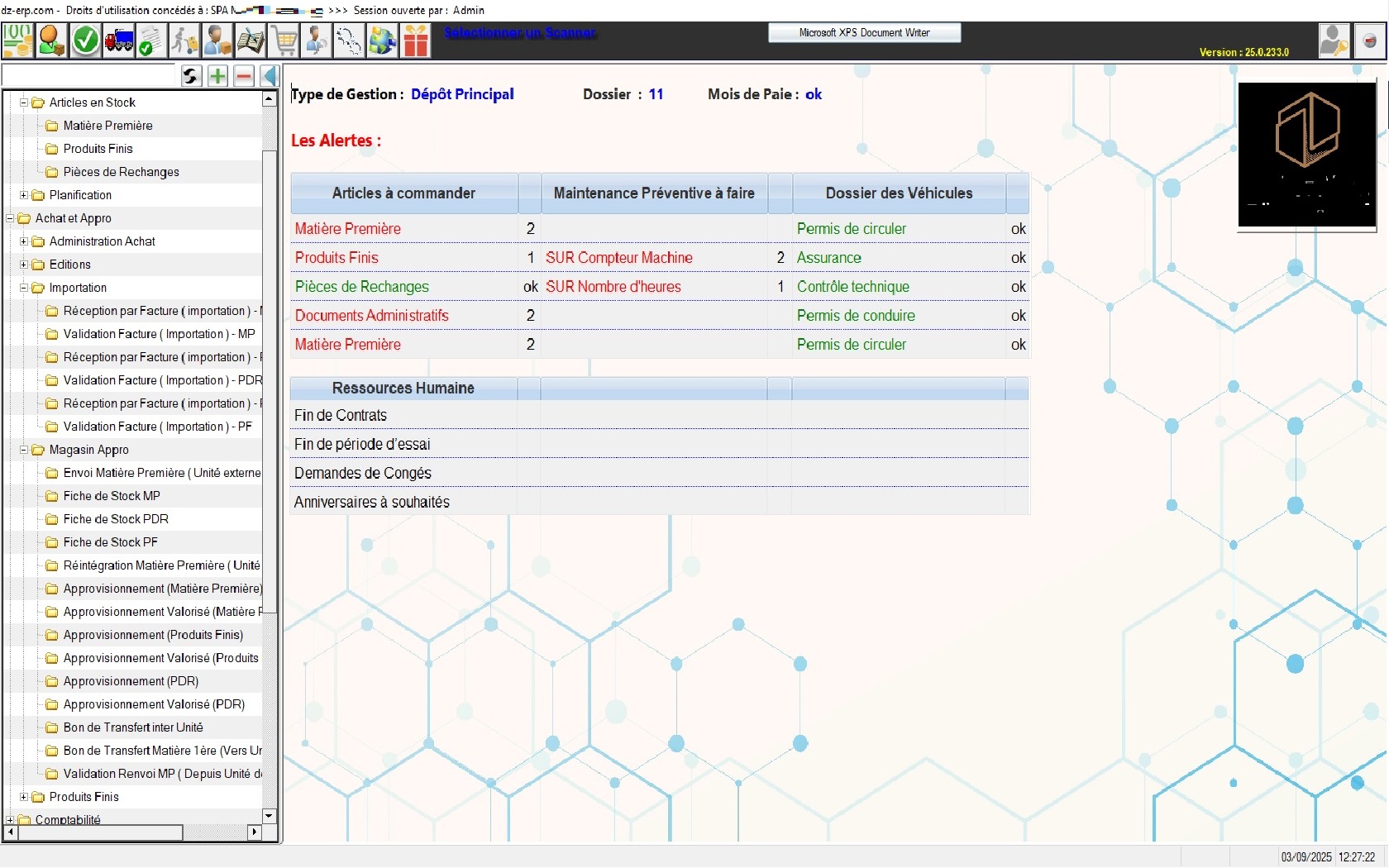Hide the sidebar with the blue arrow

(270, 76)
